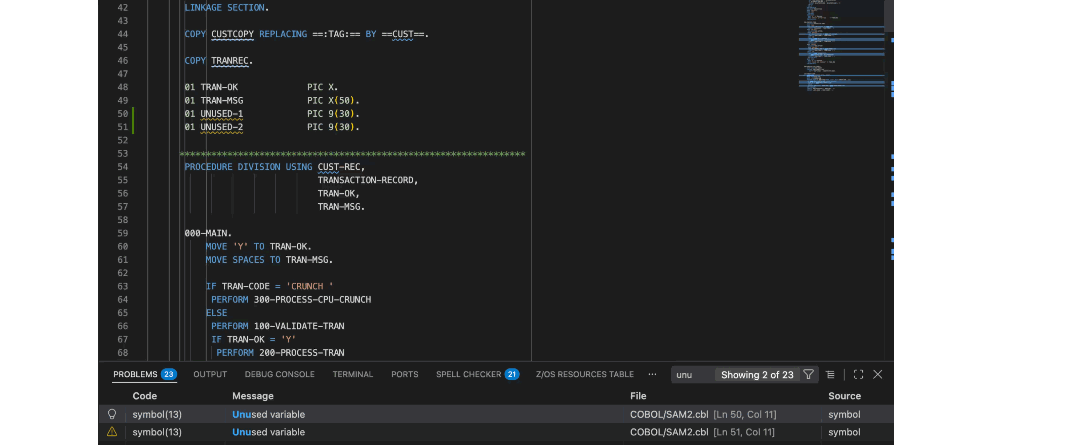Maximize the bottom panel size
Image resolution: width=1080 pixels, height=445 pixels.
(858, 375)
